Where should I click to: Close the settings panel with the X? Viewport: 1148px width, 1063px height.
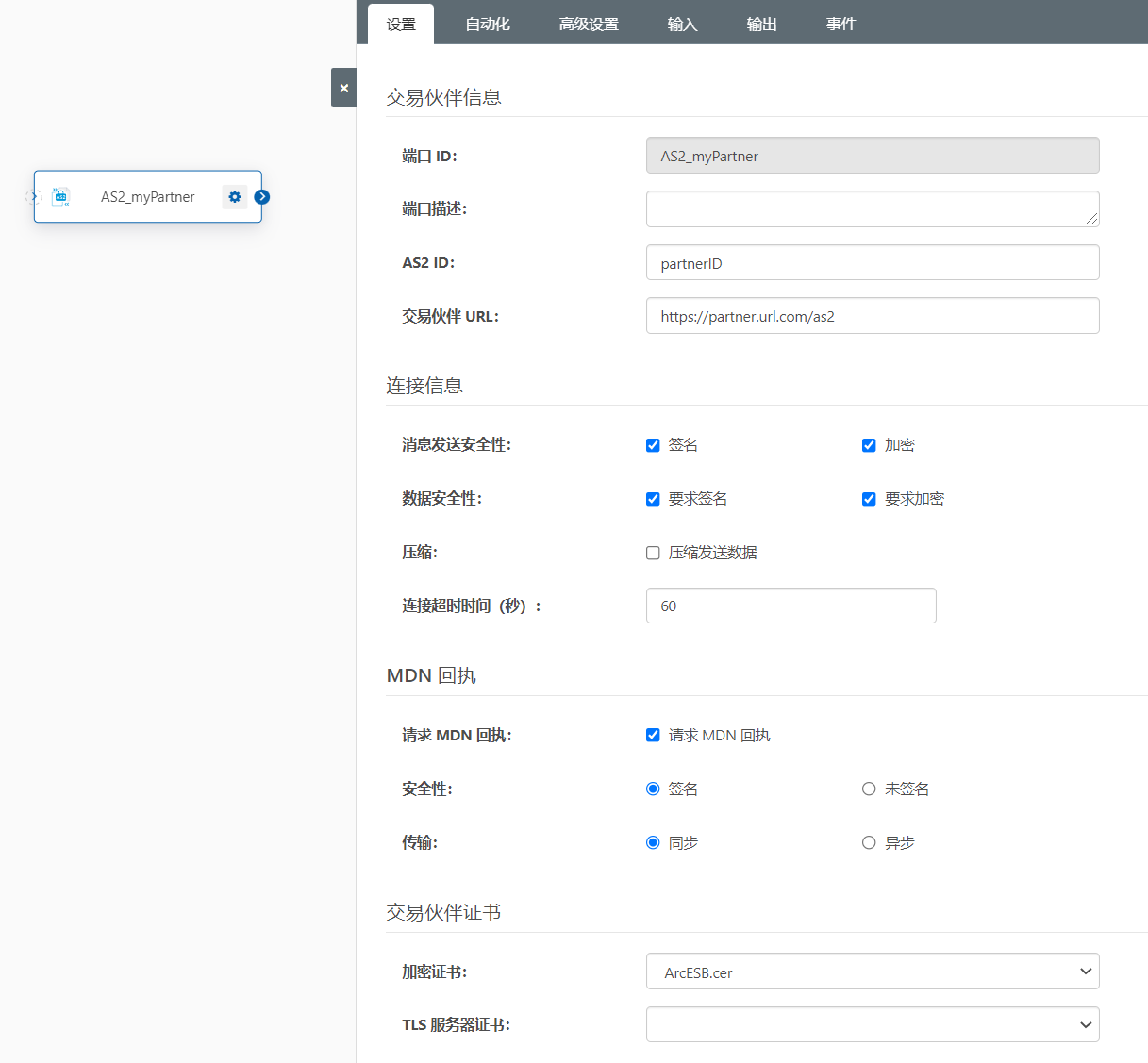(343, 88)
